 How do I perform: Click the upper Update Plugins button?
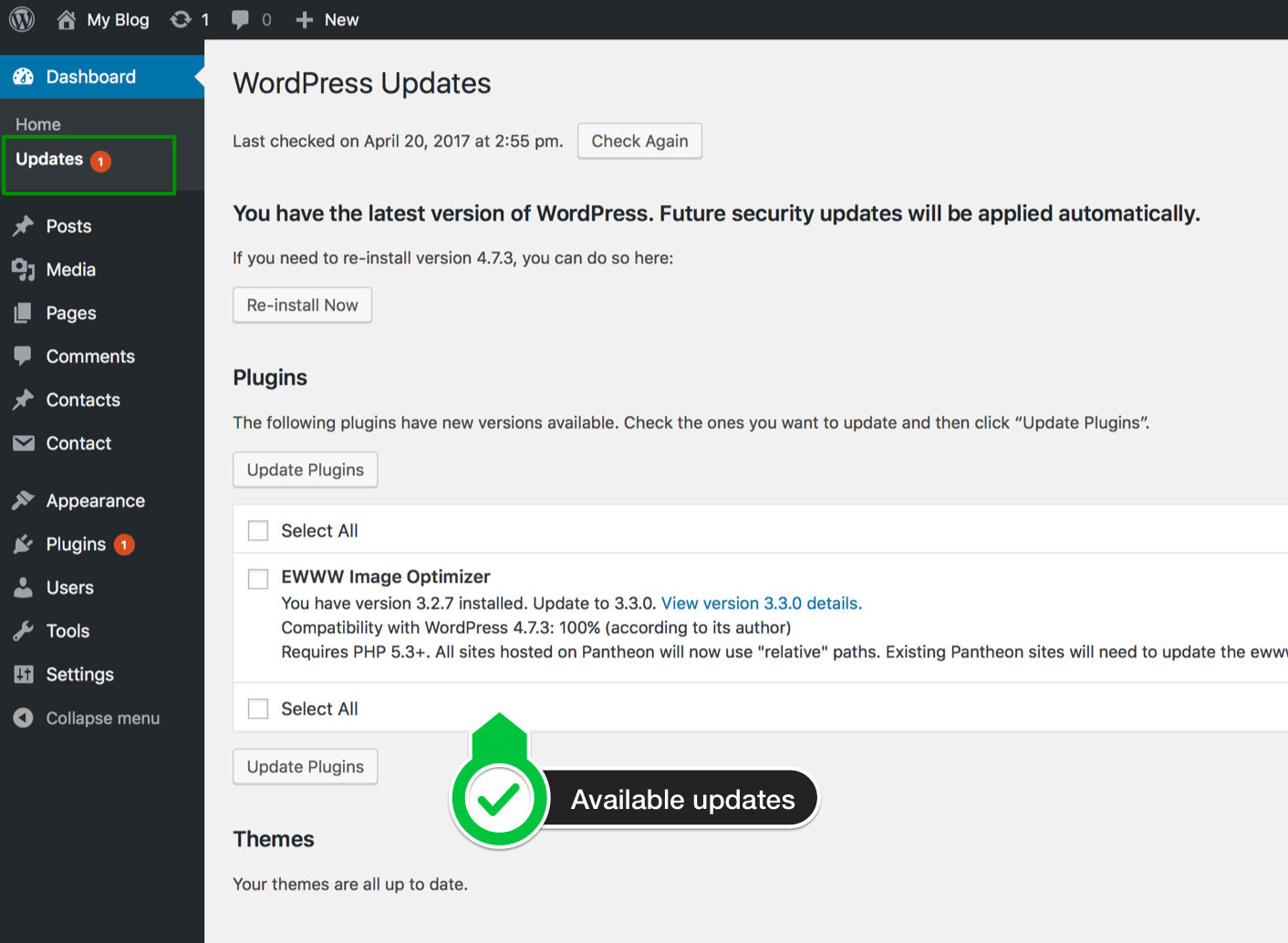305,470
